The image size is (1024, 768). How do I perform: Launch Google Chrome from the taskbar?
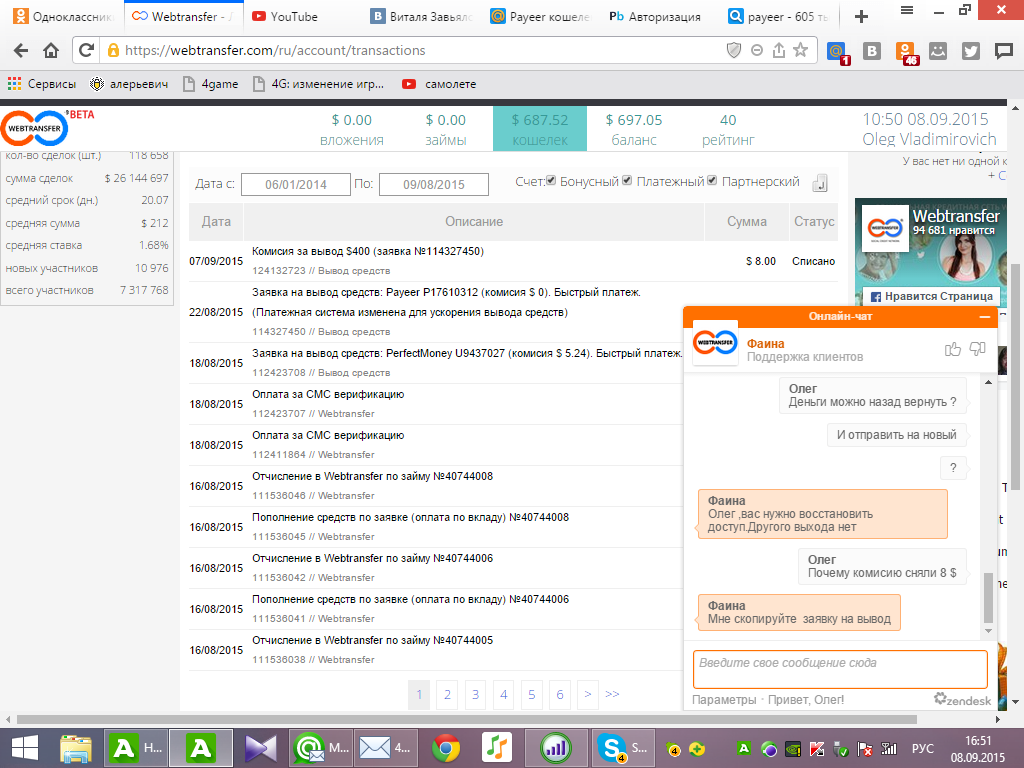point(445,748)
